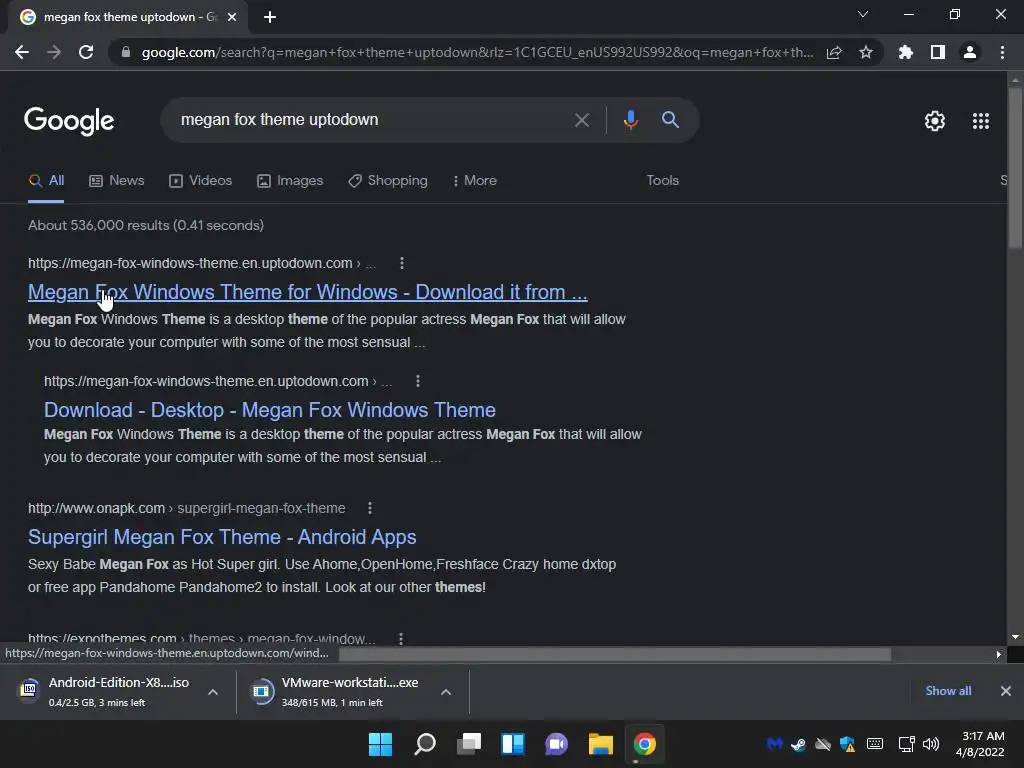Expand options for VMware-workstation exe download

coord(446,692)
